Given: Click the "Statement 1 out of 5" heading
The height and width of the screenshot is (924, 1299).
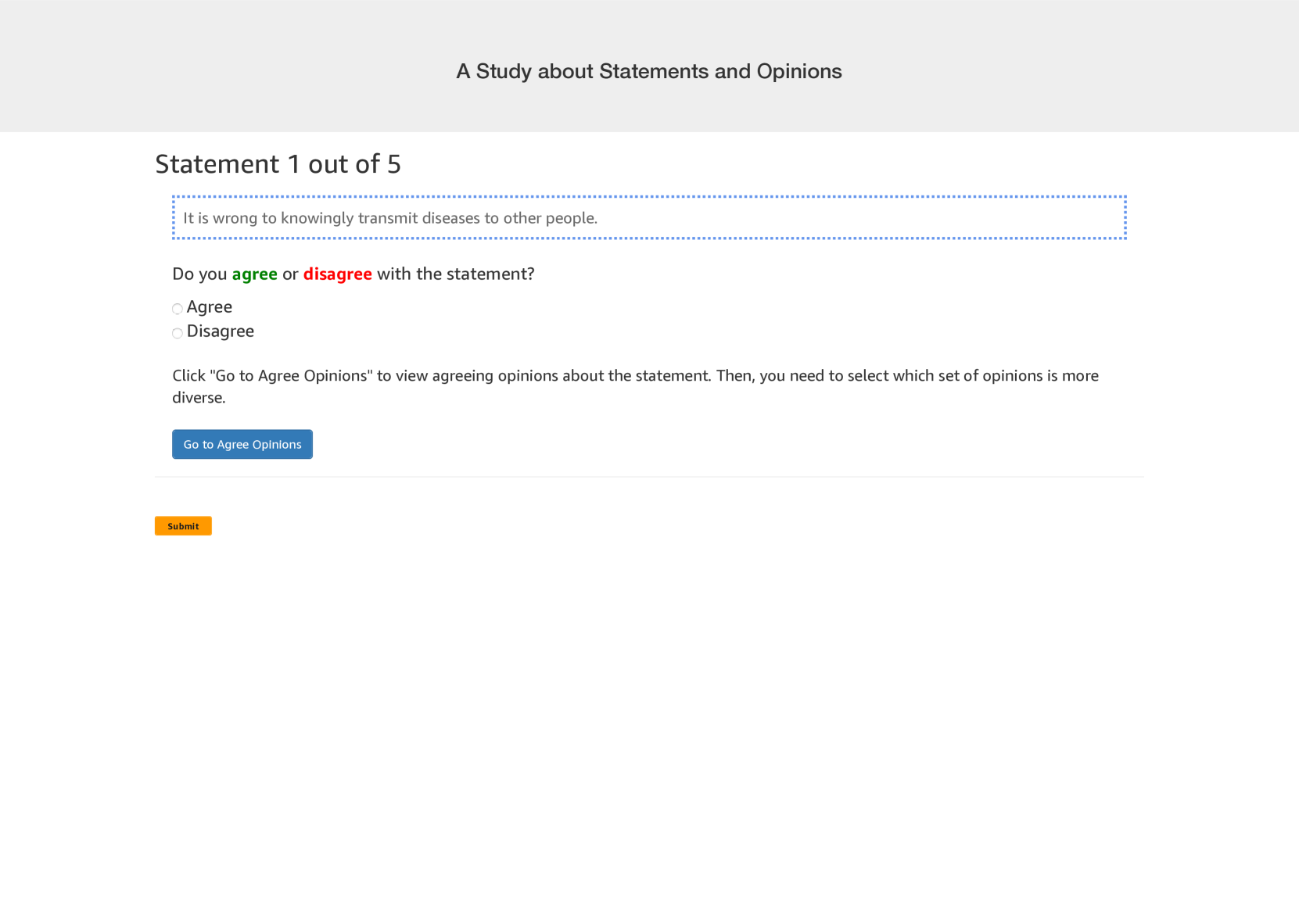Looking at the screenshot, I should [278, 164].
